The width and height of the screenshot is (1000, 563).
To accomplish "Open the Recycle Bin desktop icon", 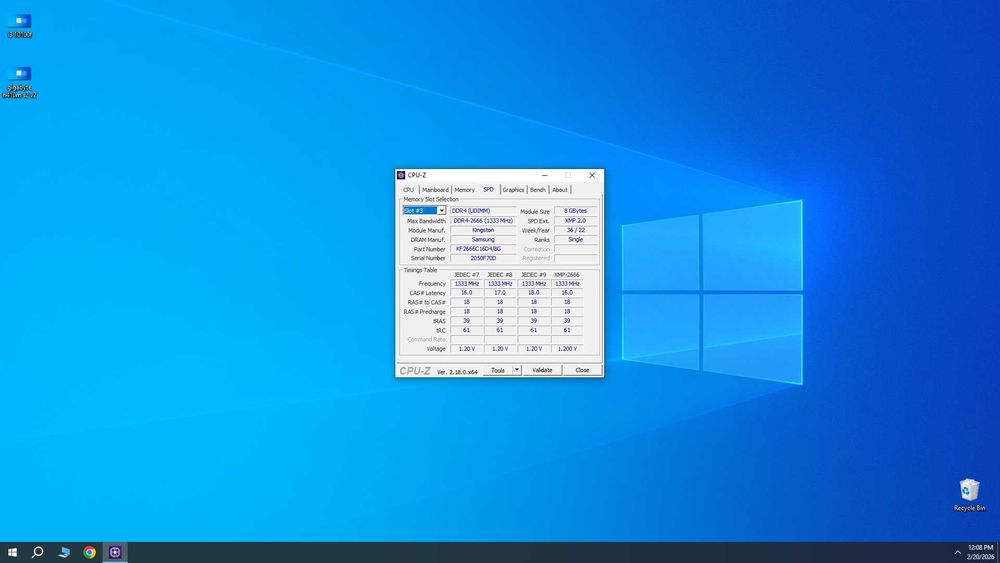I will [x=969, y=492].
